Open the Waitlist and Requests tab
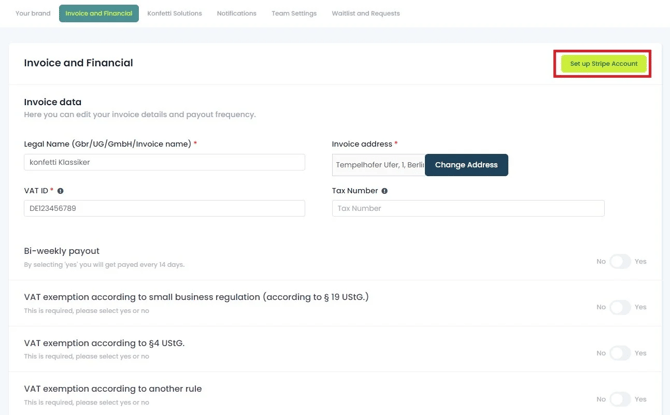Viewport: 670px width, 415px height. [x=365, y=14]
